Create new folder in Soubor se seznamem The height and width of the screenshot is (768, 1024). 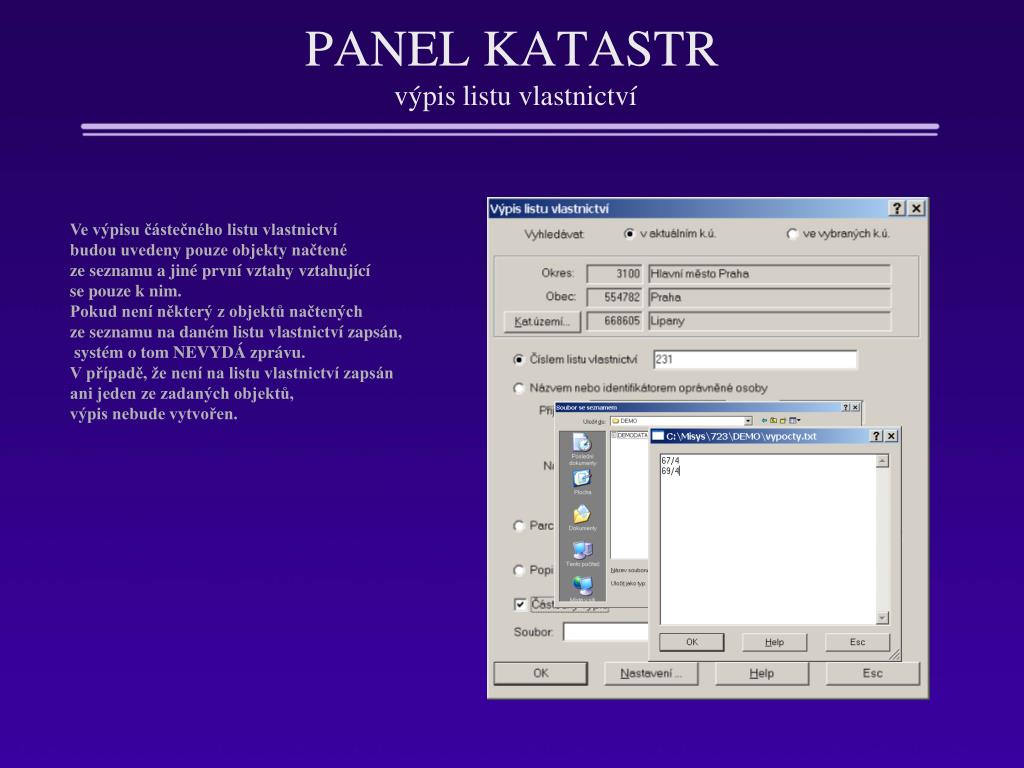pos(782,421)
